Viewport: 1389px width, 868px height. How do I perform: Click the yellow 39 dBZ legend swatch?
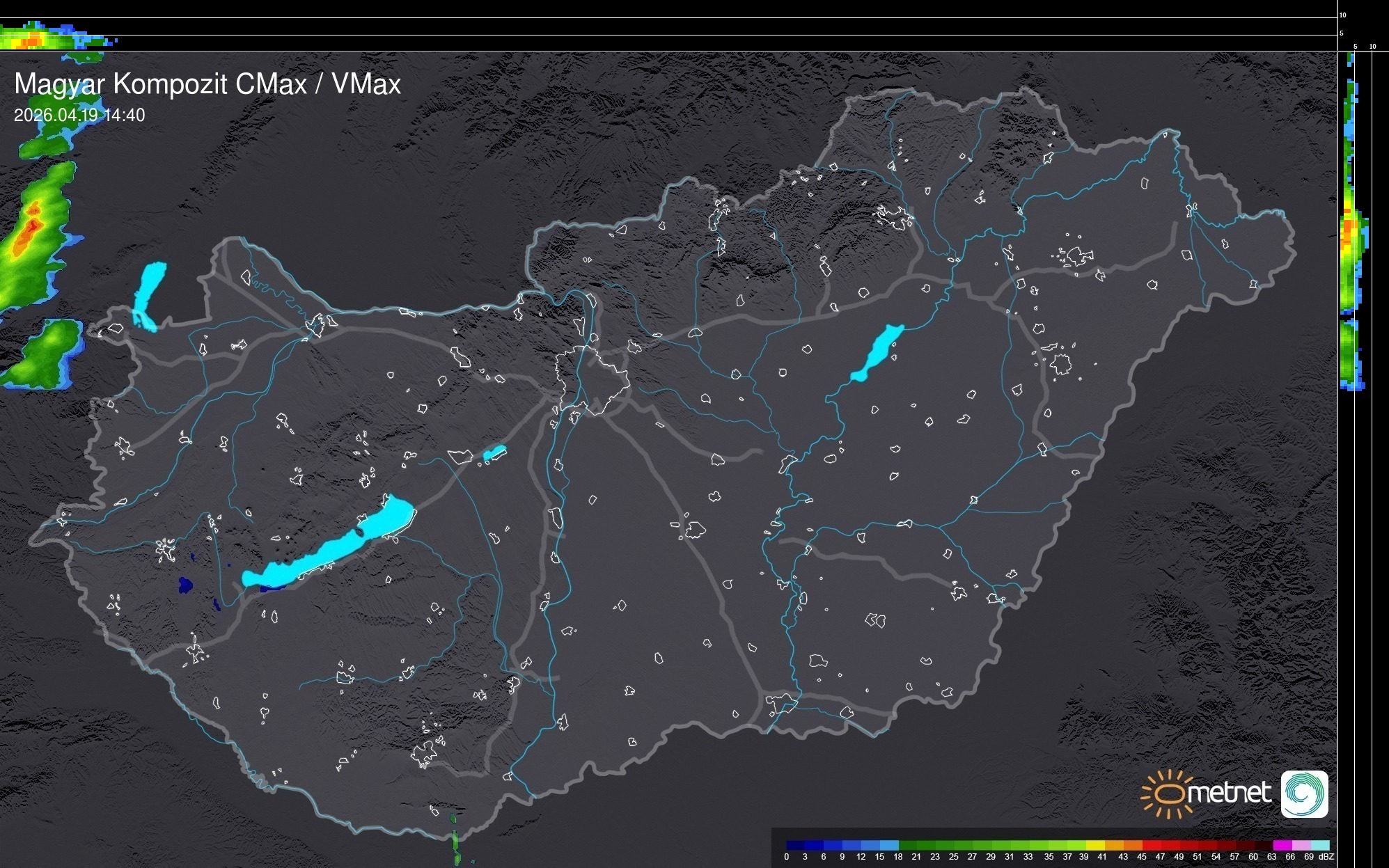(x=1094, y=845)
